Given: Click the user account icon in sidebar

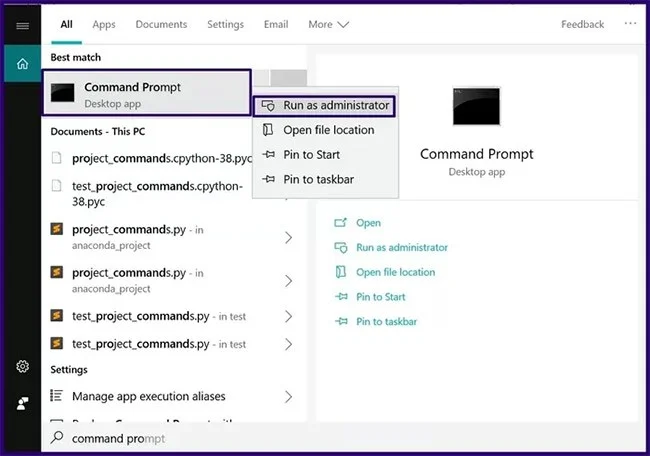Looking at the screenshot, I should click(x=22, y=402).
